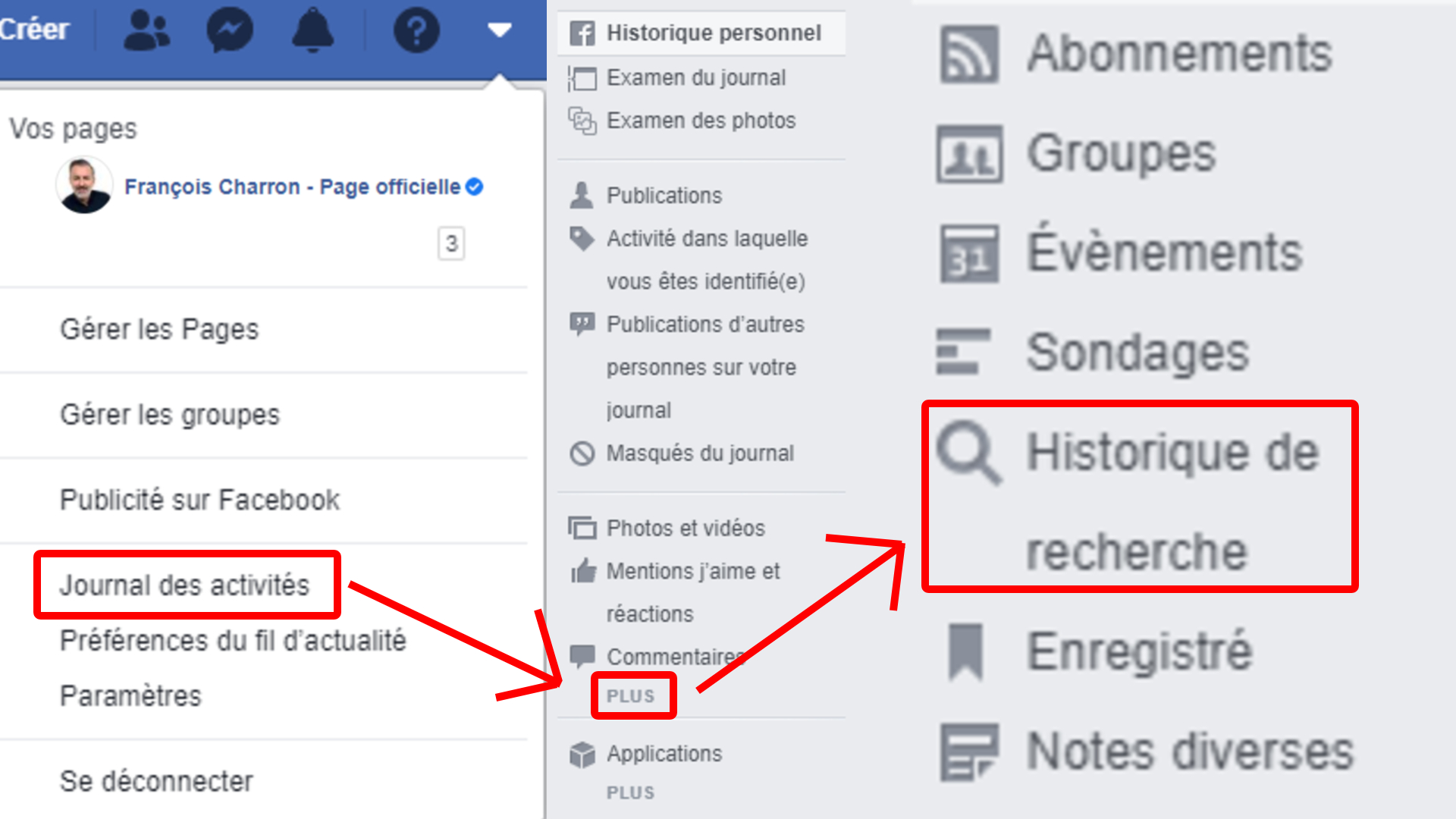Open account dropdown arrow

pos(500,30)
